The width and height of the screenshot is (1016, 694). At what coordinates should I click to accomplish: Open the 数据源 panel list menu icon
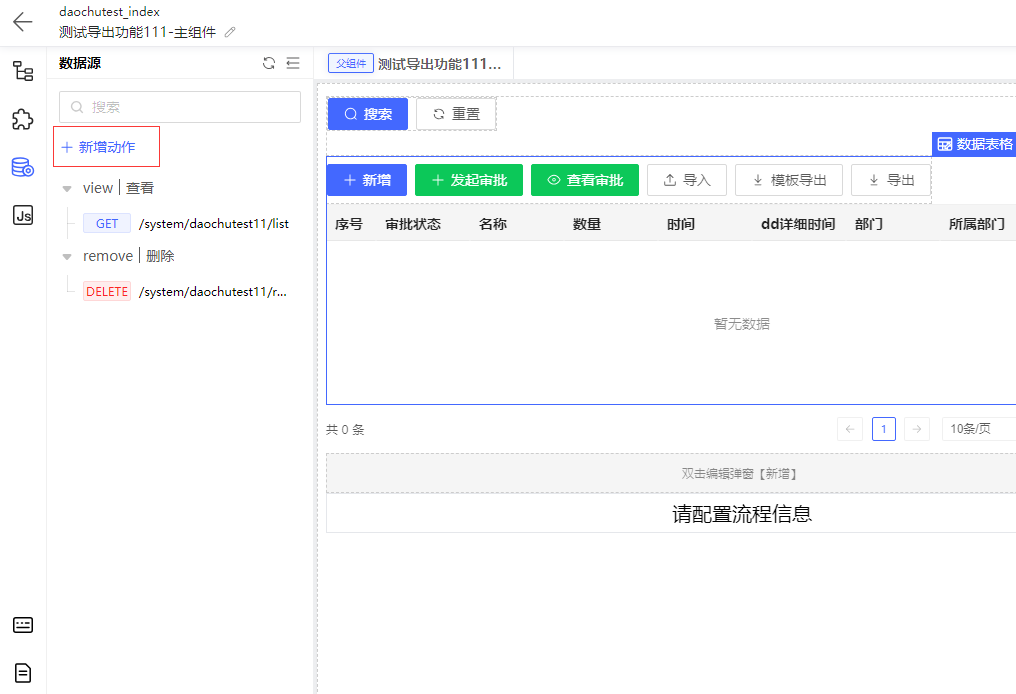(x=293, y=63)
